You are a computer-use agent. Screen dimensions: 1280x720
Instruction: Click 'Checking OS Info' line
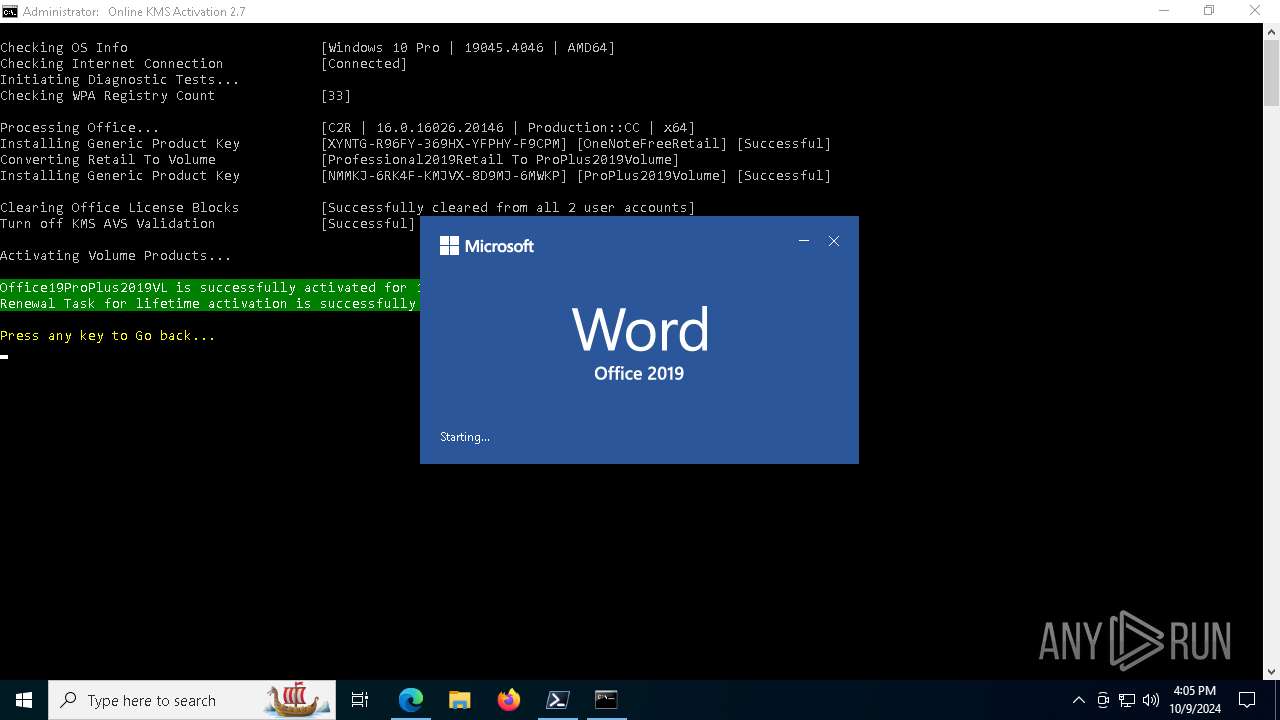point(64,48)
